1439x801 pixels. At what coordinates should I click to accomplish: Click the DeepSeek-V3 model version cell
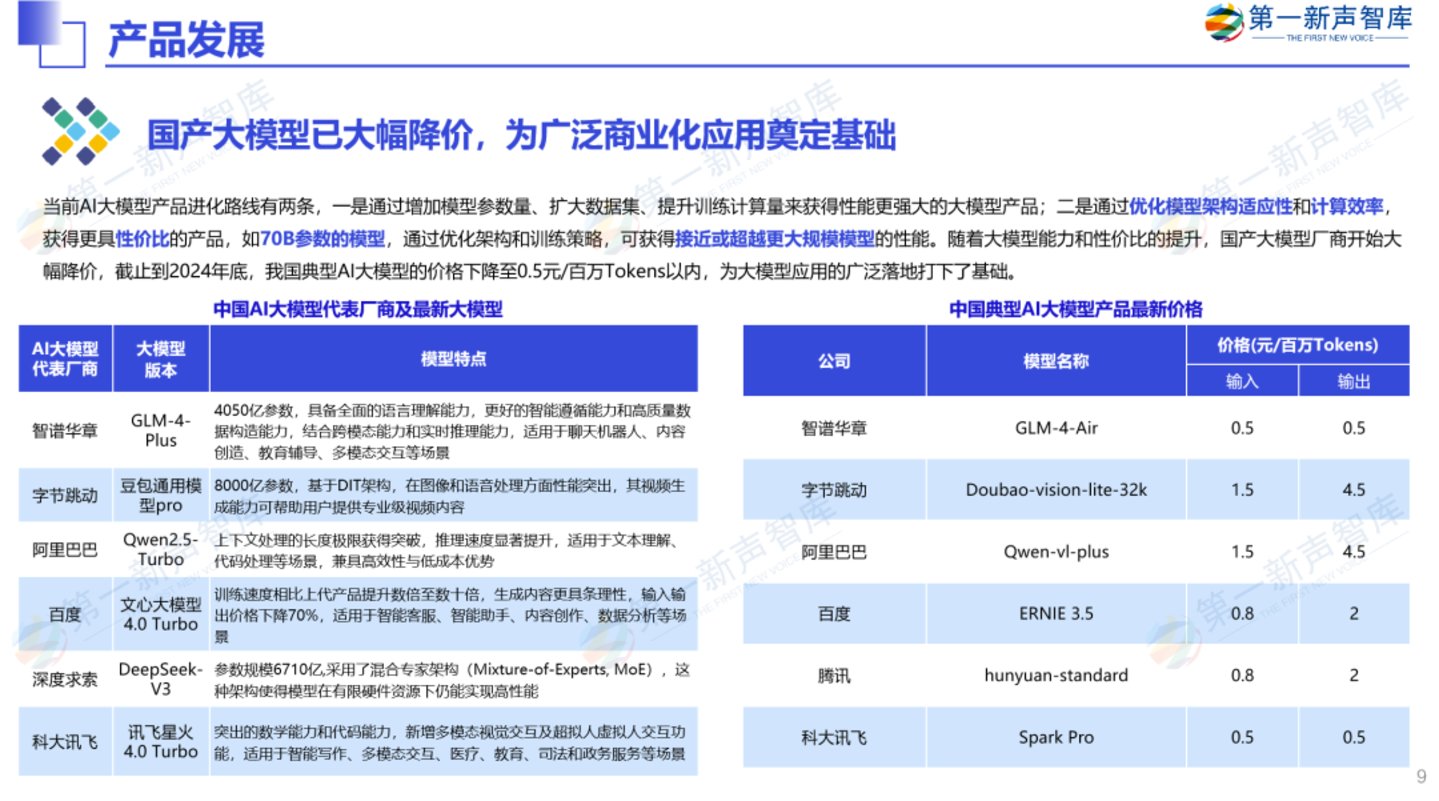(x=160, y=678)
